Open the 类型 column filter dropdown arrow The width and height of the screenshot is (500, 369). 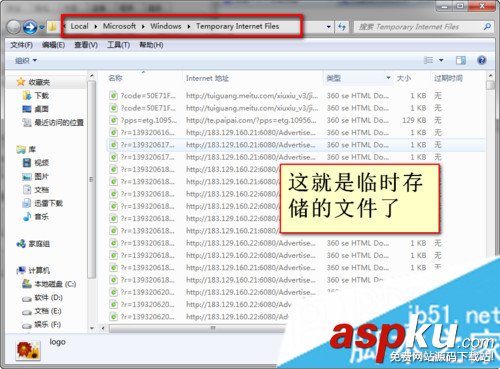pyautogui.click(x=388, y=78)
